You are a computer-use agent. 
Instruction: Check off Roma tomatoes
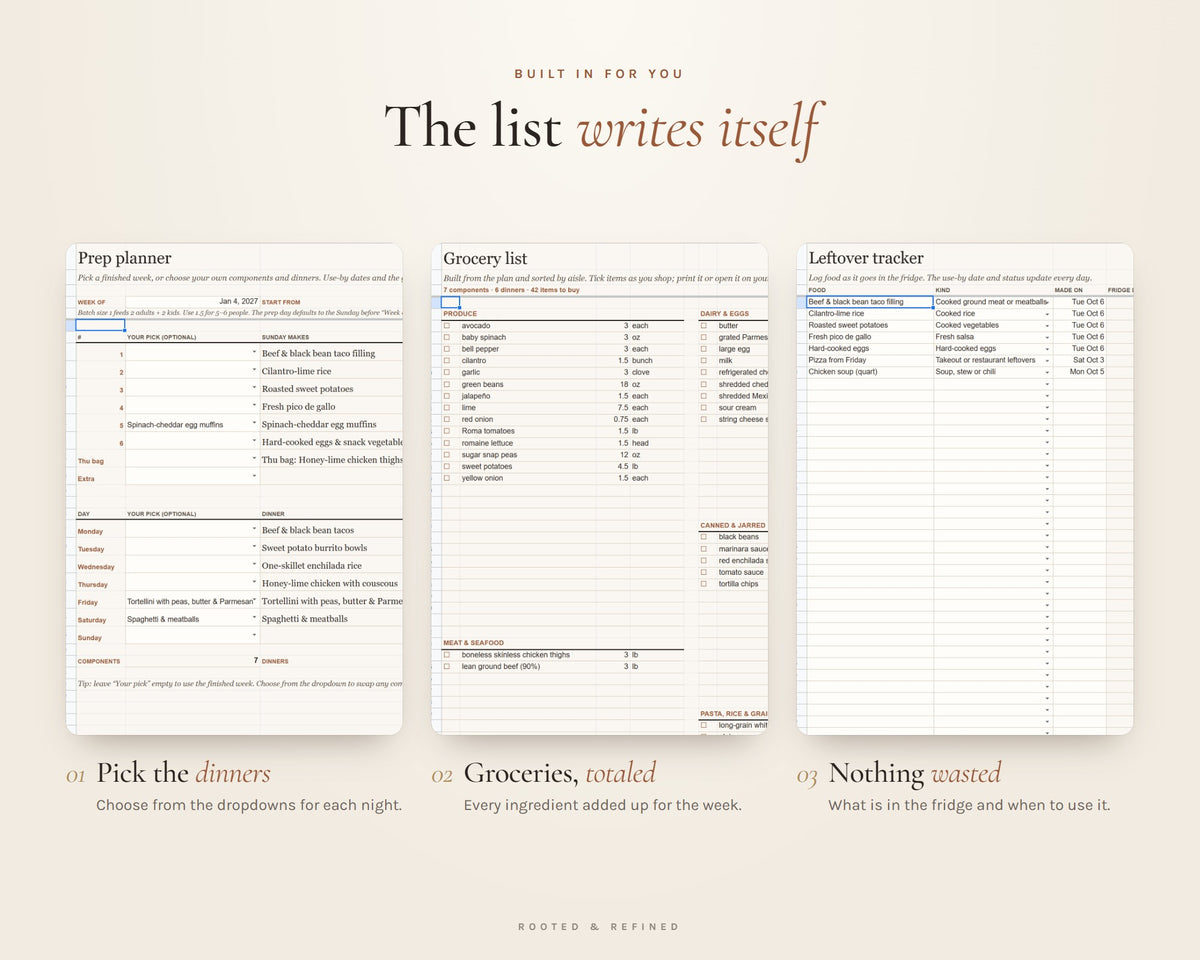447,431
